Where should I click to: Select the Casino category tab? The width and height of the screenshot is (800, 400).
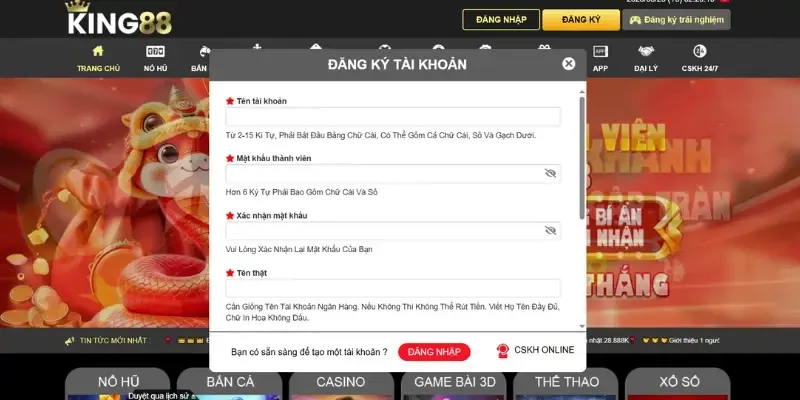(340, 383)
